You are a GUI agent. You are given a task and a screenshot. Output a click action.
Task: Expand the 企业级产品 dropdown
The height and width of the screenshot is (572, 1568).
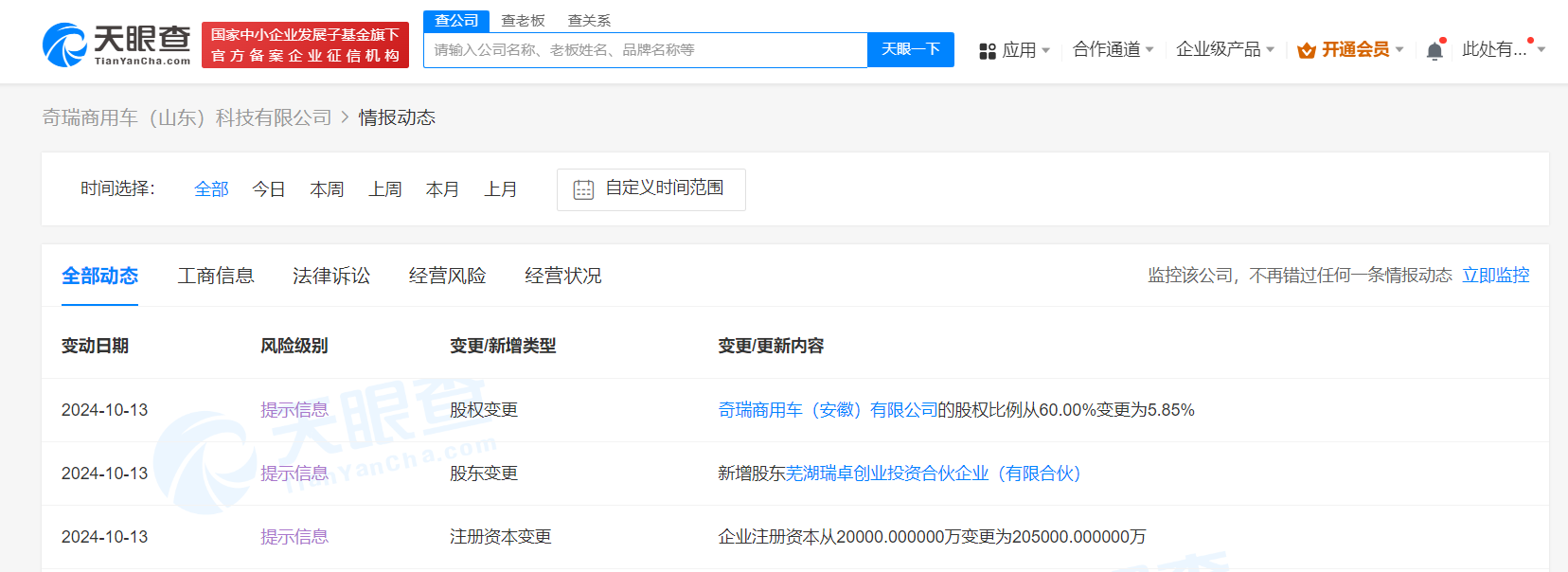tap(1225, 49)
